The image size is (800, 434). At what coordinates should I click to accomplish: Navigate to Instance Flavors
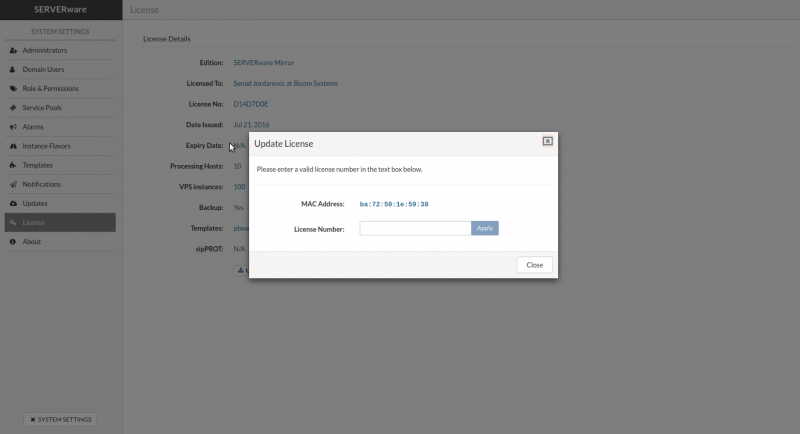tap(60, 146)
